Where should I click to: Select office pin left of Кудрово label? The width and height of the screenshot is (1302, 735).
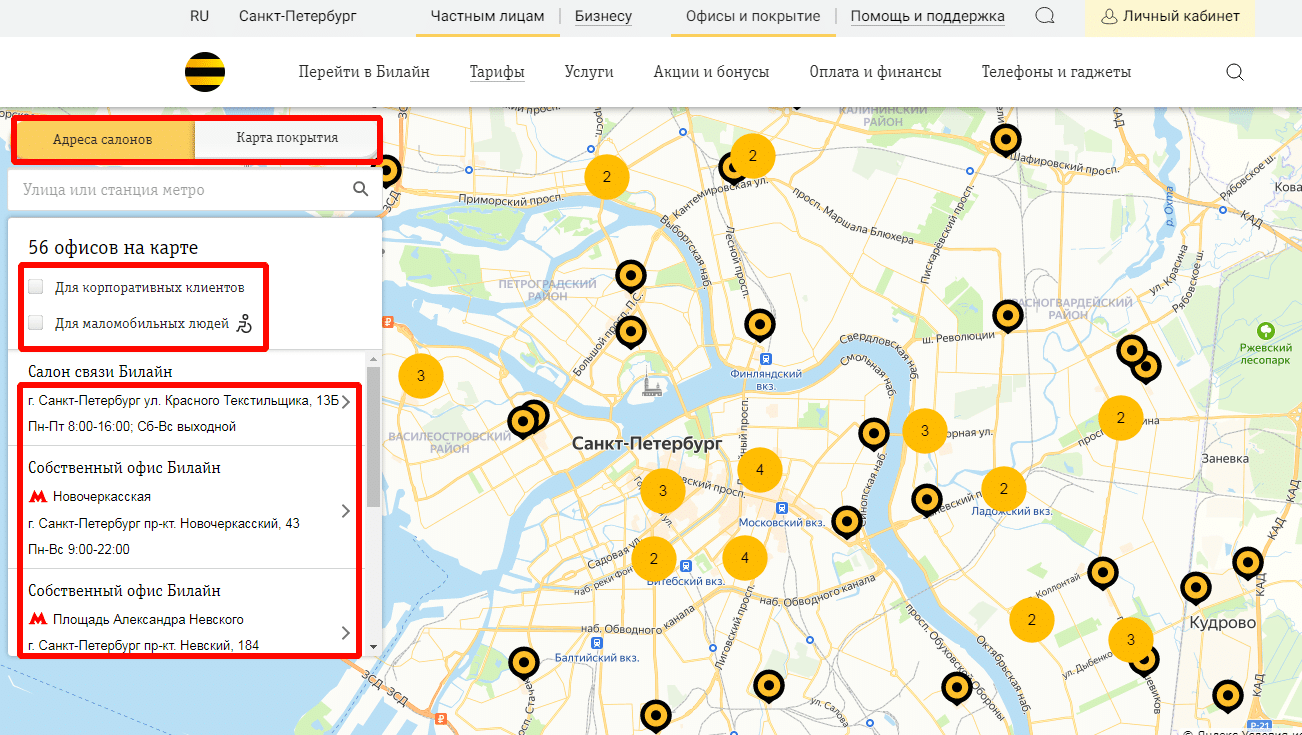pyautogui.click(x=1196, y=589)
